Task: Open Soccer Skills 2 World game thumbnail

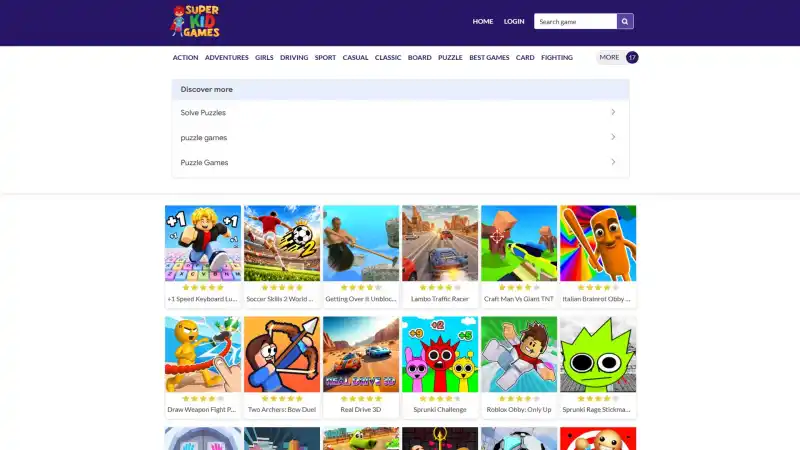Action: [x=282, y=243]
